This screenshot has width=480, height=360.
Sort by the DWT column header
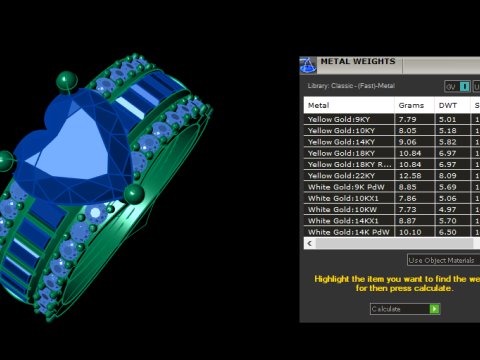[x=452, y=105]
